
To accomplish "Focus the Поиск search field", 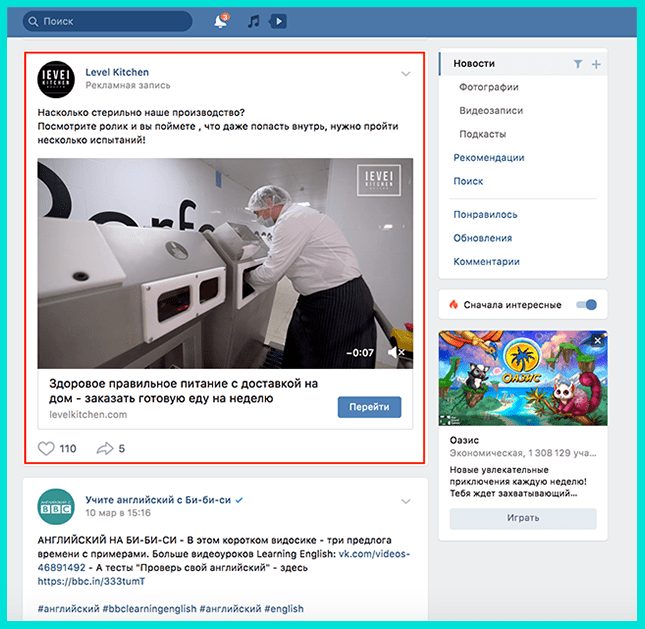I will click(x=107, y=21).
